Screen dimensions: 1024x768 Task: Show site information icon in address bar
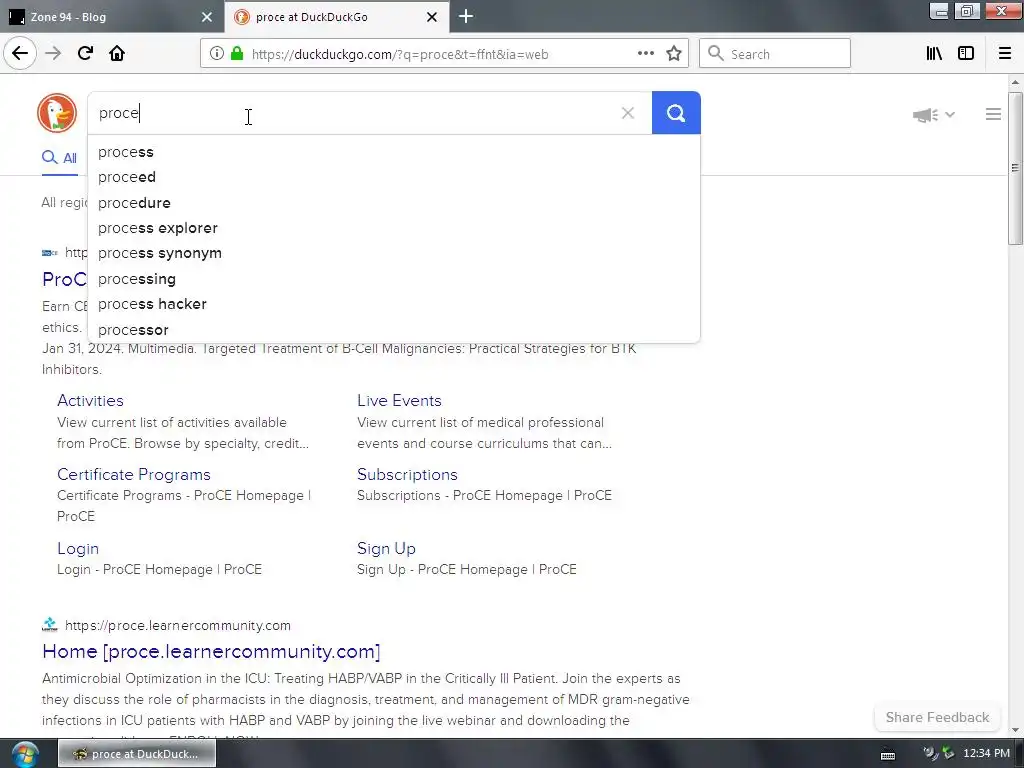(217, 54)
